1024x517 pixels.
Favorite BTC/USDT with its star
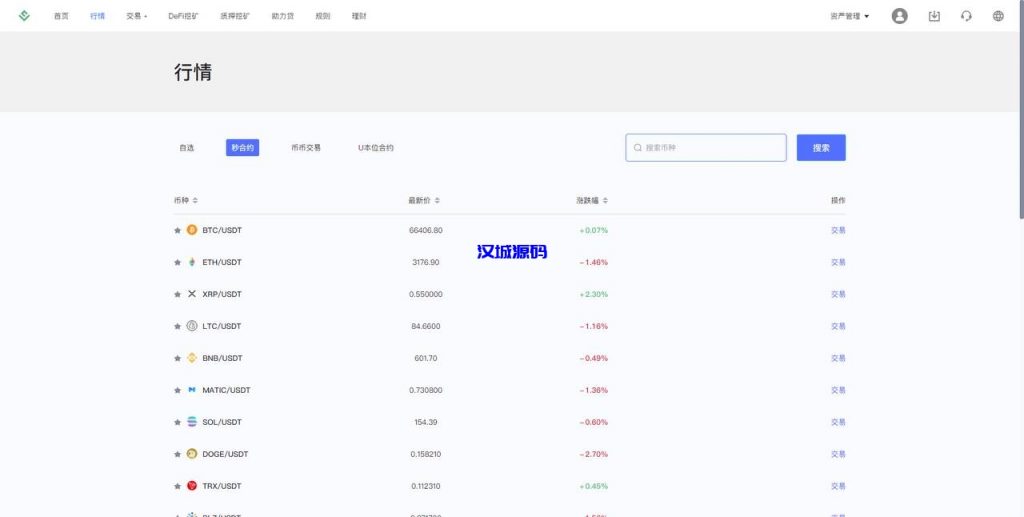pyautogui.click(x=177, y=230)
